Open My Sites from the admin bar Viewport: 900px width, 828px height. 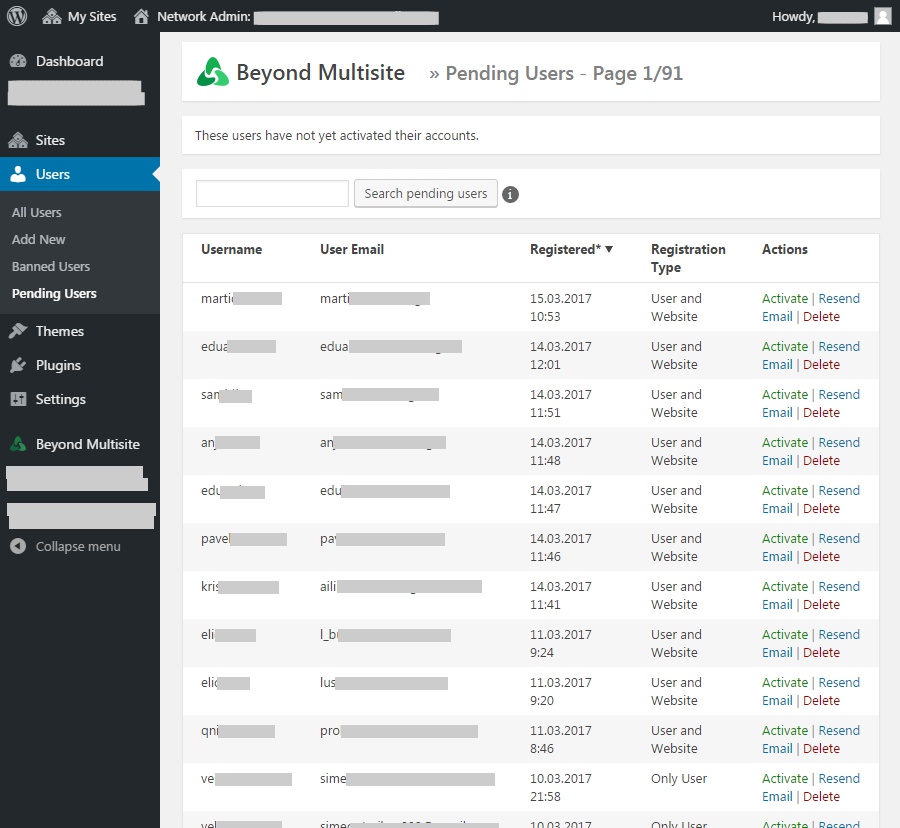pos(79,16)
